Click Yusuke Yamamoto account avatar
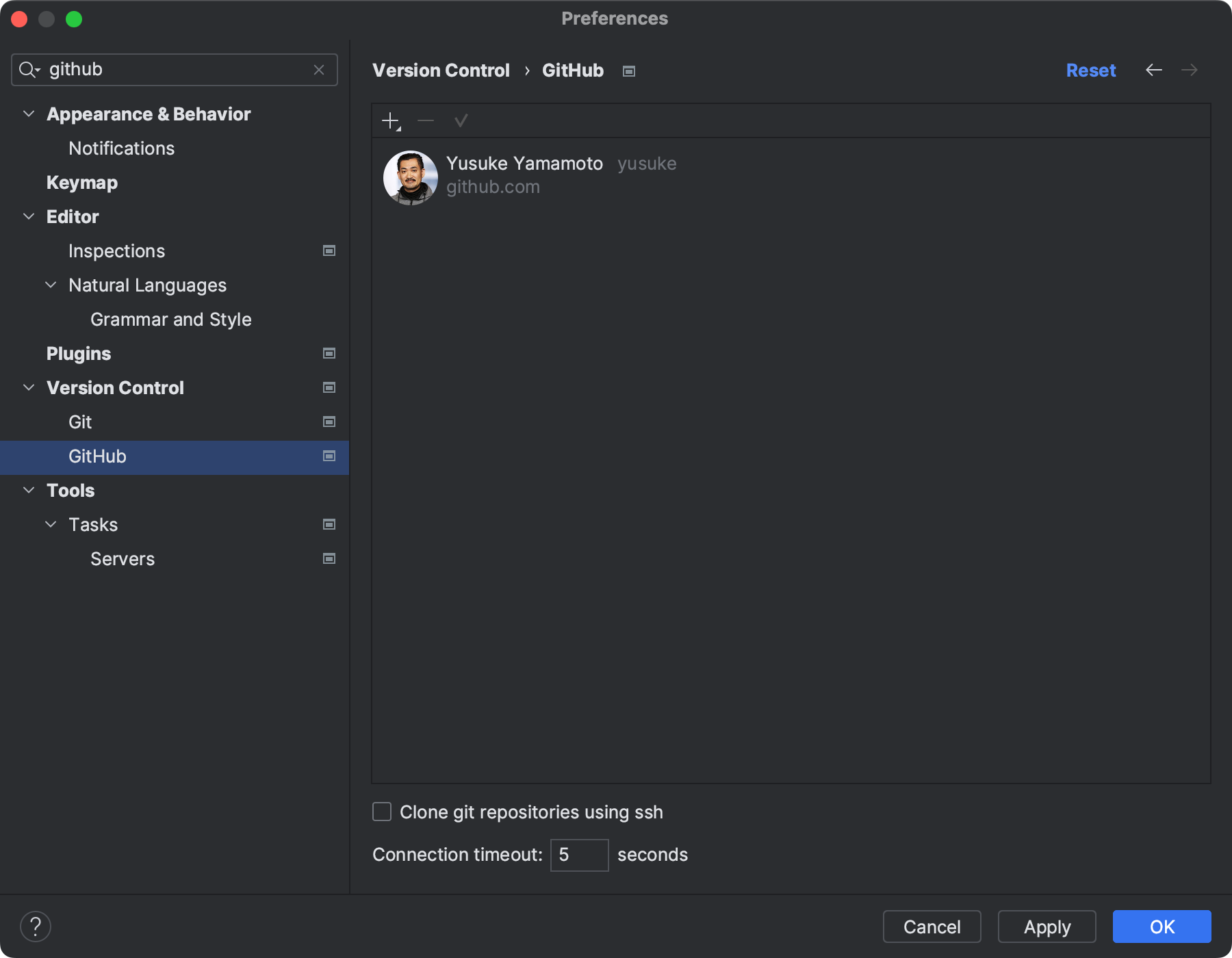Viewport: 1232px width, 958px height. (410, 177)
